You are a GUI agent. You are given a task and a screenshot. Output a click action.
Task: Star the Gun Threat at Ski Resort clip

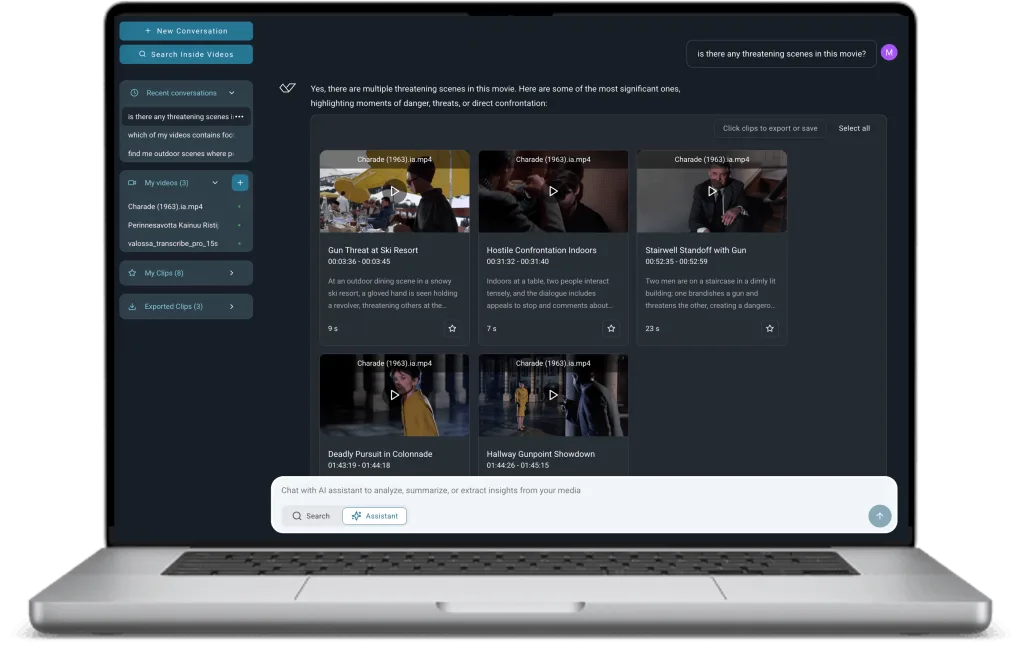coord(452,328)
